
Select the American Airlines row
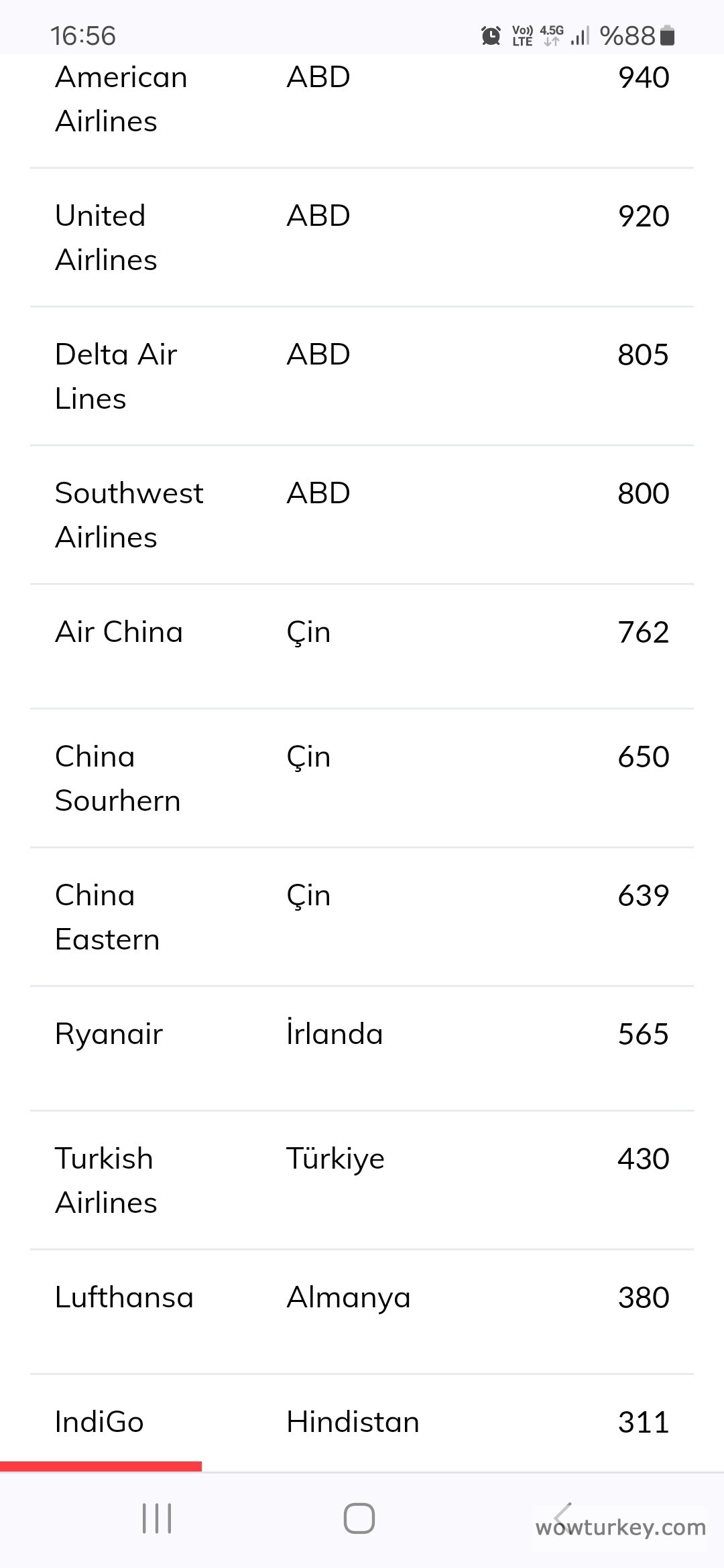362,99
